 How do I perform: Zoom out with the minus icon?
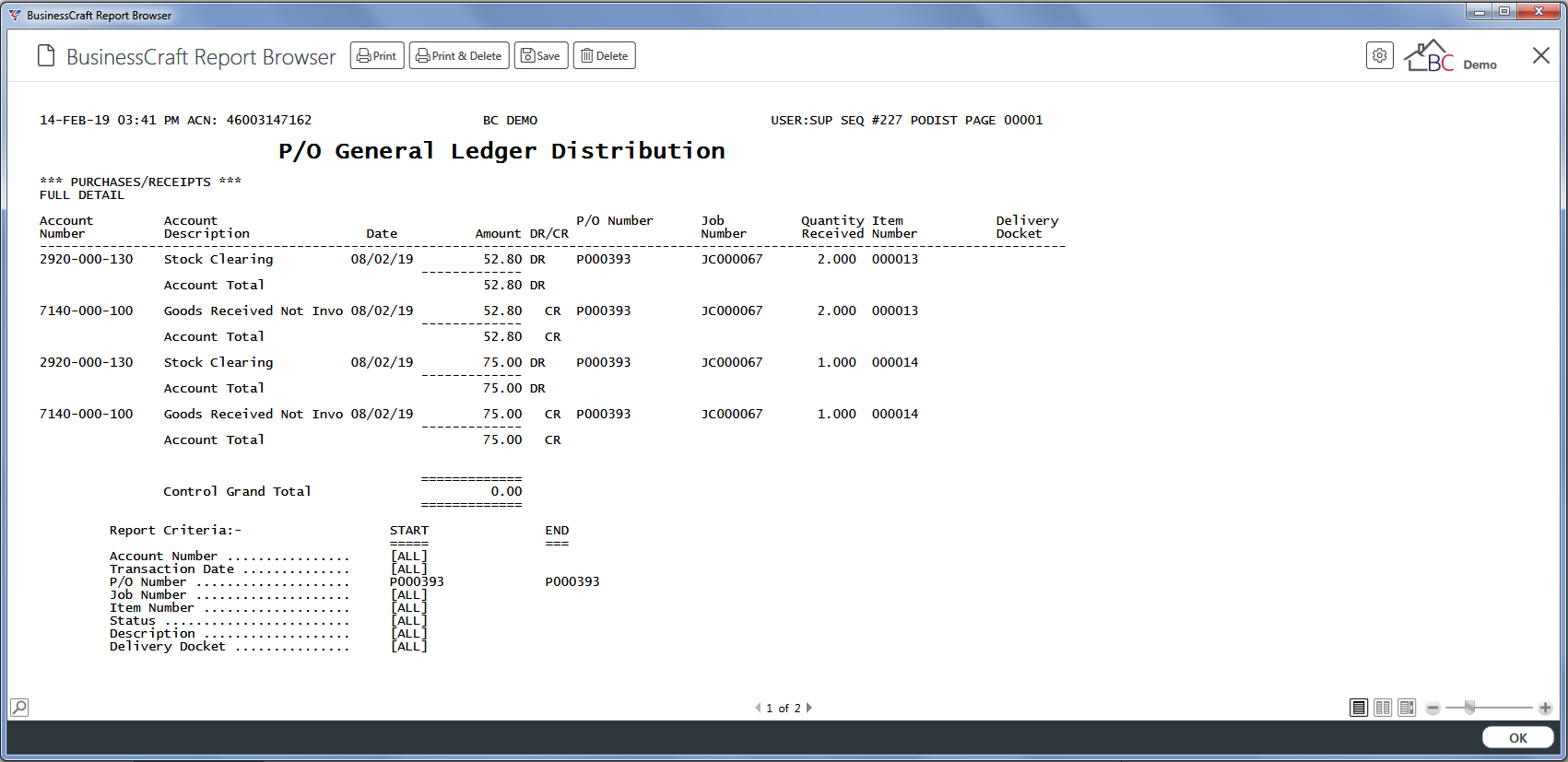1432,708
